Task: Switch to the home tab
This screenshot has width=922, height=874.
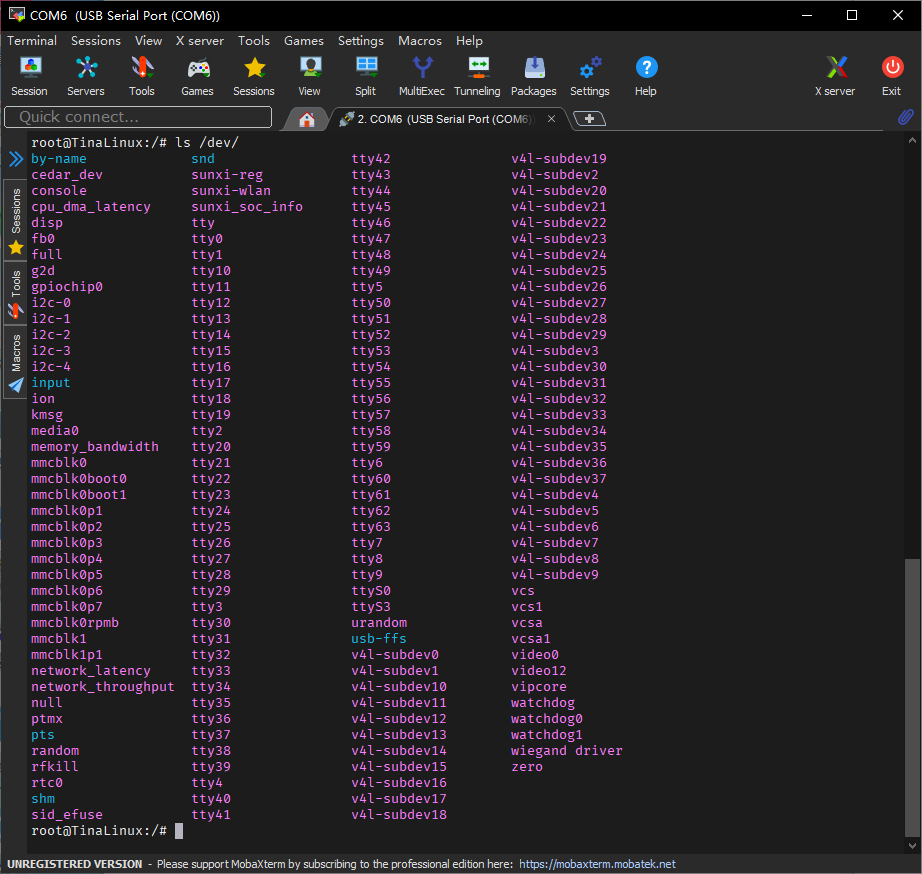Action: (x=307, y=119)
